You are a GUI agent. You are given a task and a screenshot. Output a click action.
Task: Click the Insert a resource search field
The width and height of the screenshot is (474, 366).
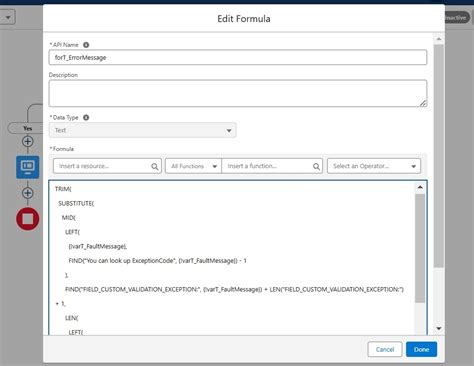click(107, 166)
